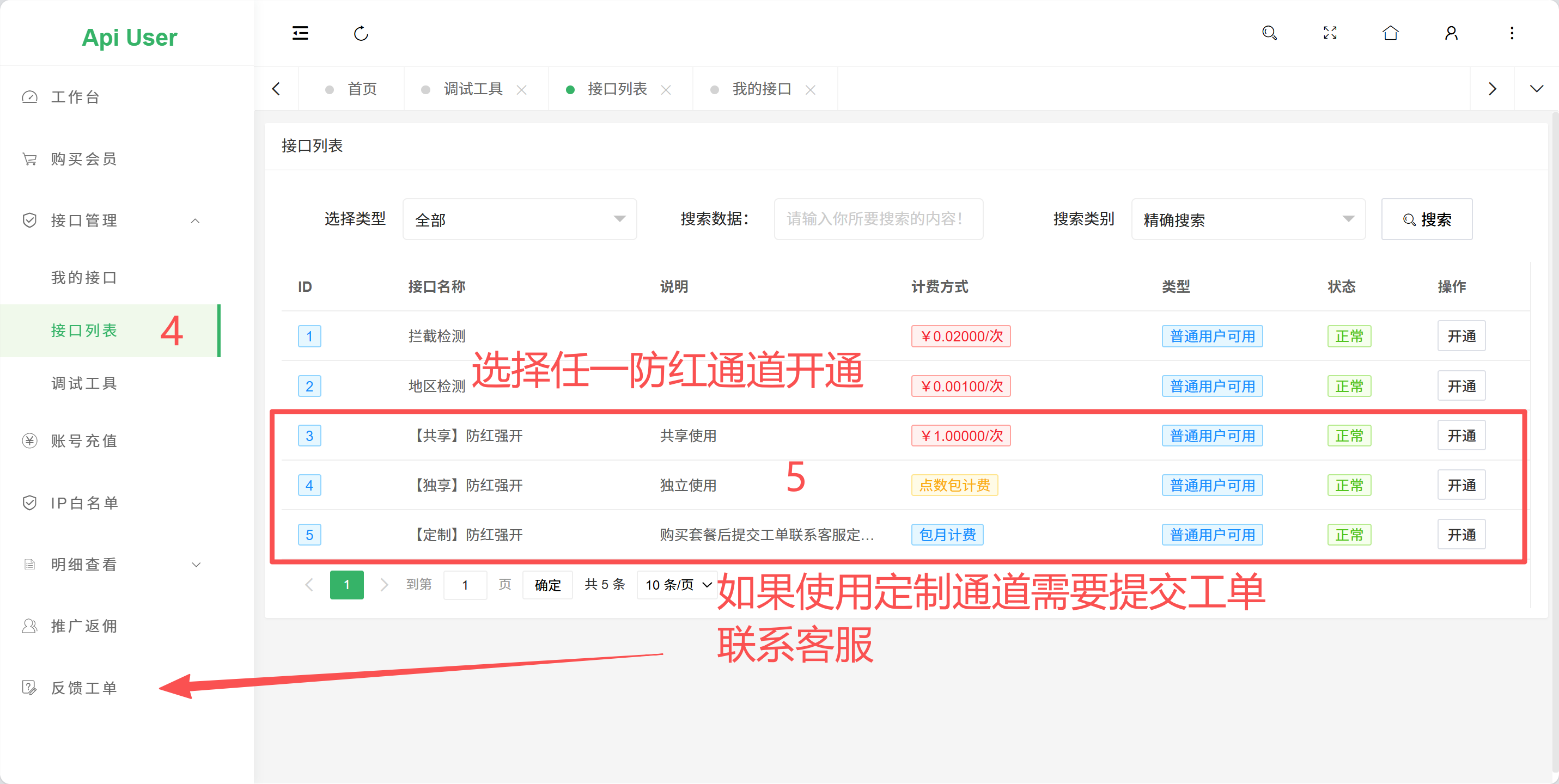Open the user profile icon
This screenshot has width=1559, height=784.
(x=1451, y=33)
